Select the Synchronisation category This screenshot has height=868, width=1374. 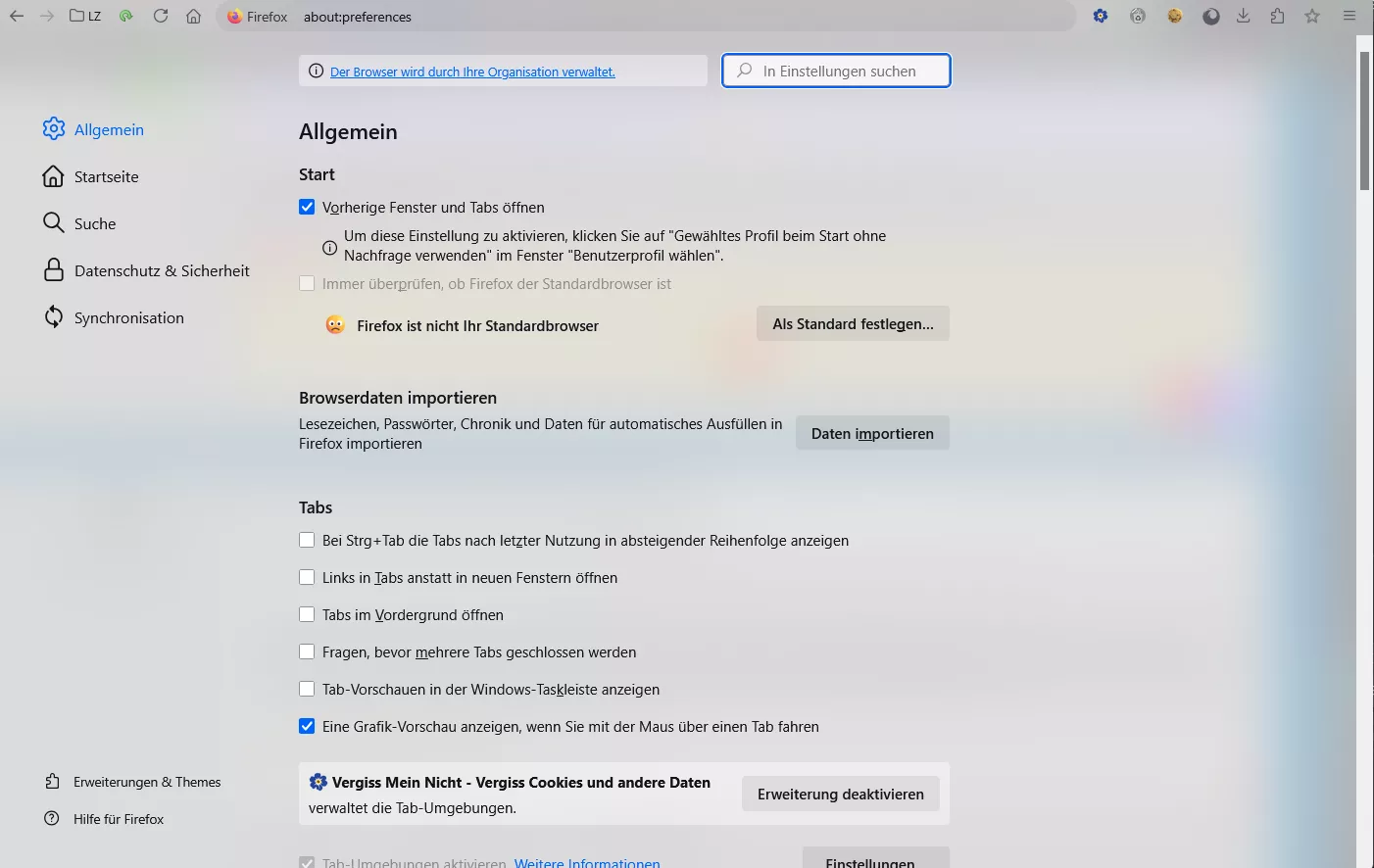[114, 317]
